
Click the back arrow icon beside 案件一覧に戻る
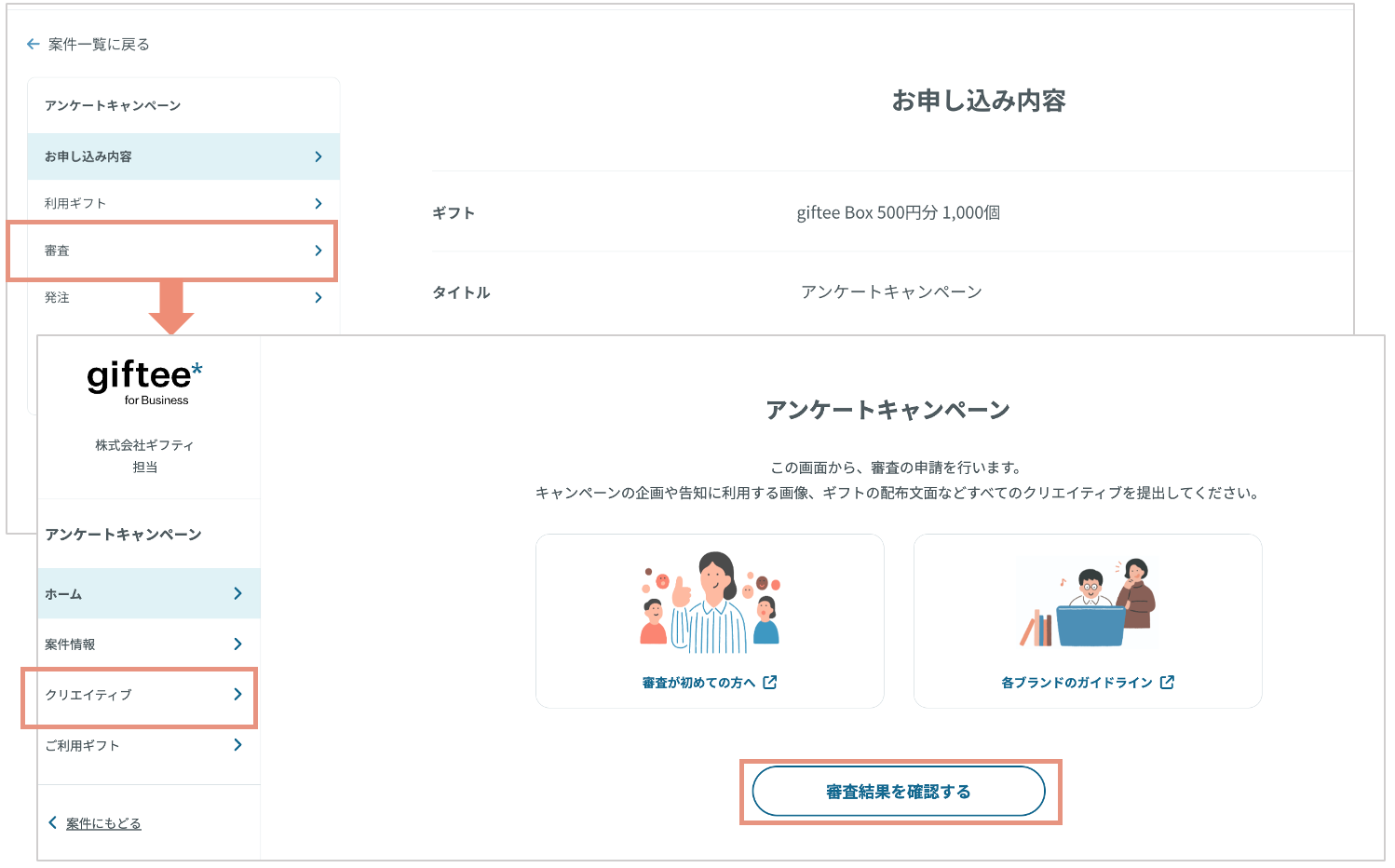[x=34, y=44]
